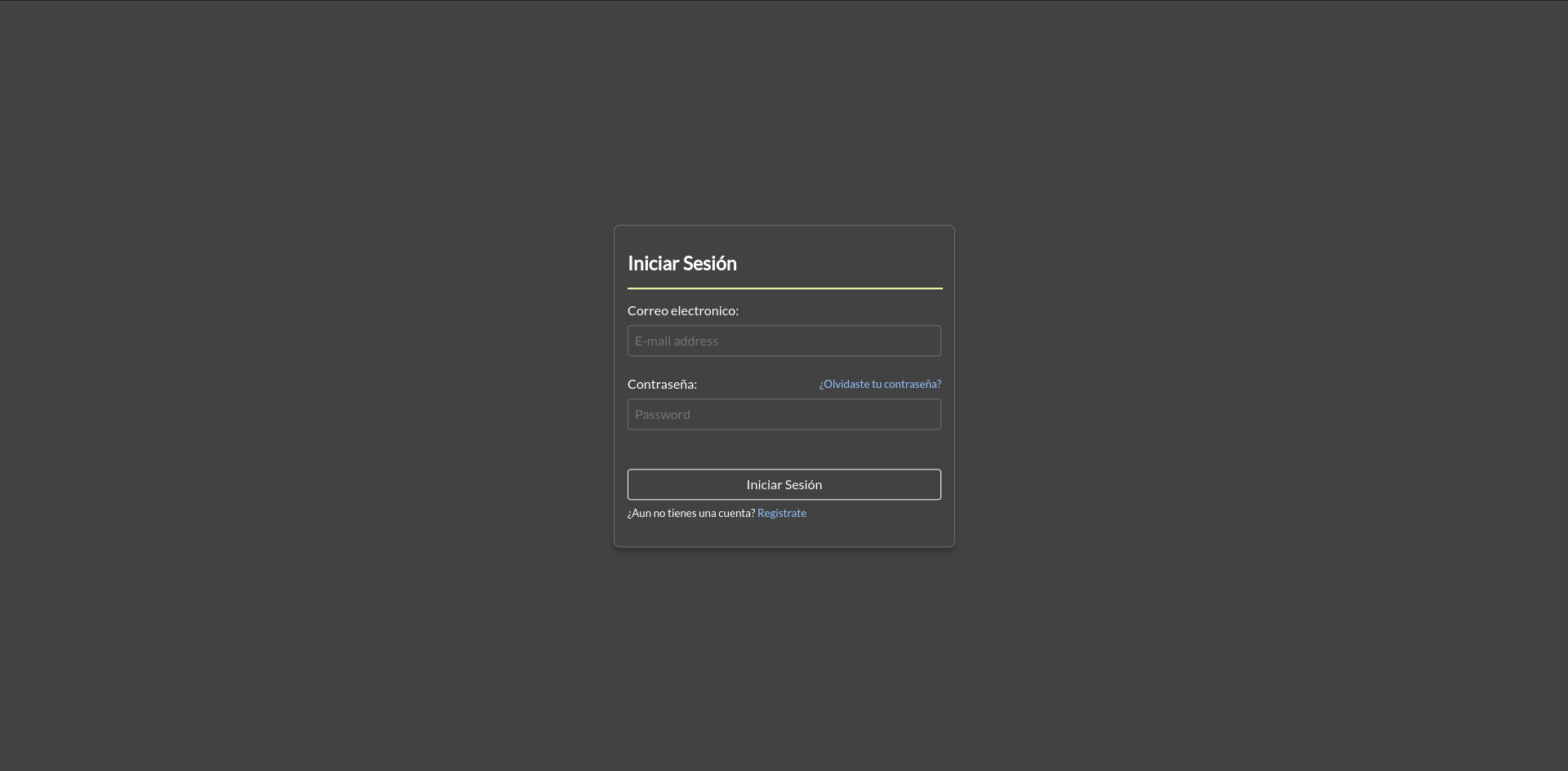Click the Password input field
The height and width of the screenshot is (771, 1568).
click(x=784, y=414)
